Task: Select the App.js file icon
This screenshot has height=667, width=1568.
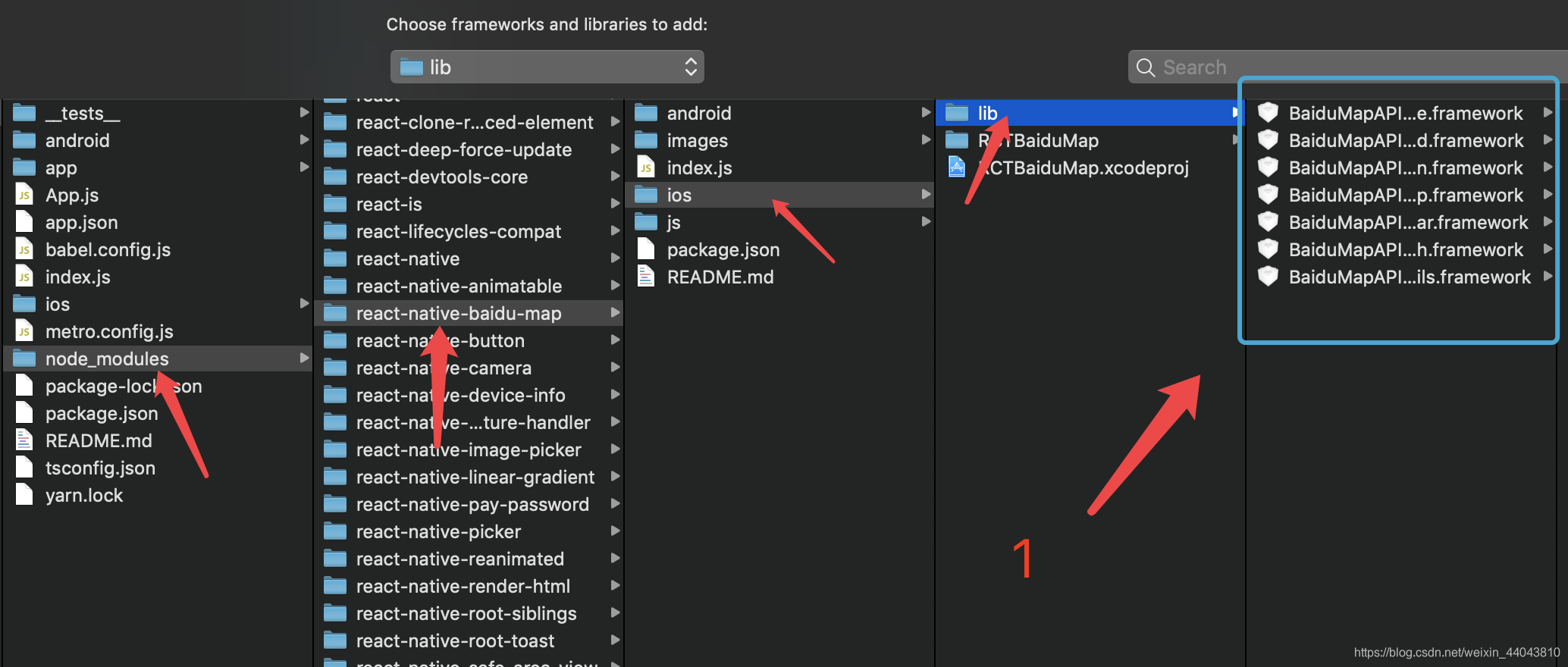Action: point(24,195)
